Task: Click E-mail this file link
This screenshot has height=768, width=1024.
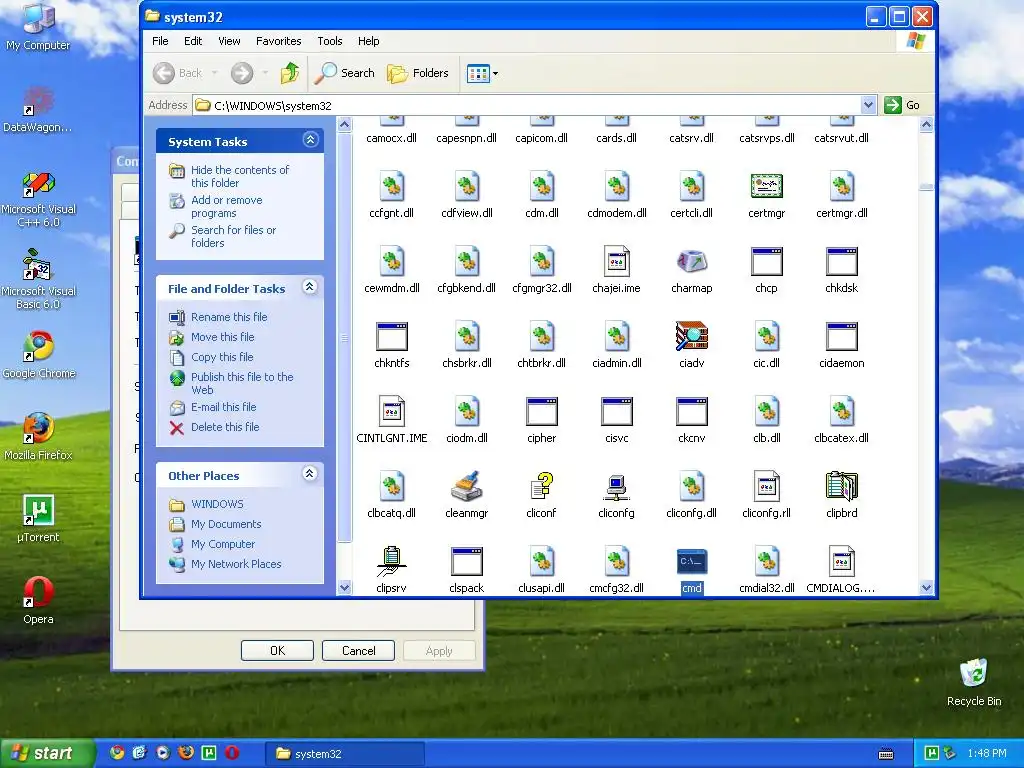Action: (223, 407)
